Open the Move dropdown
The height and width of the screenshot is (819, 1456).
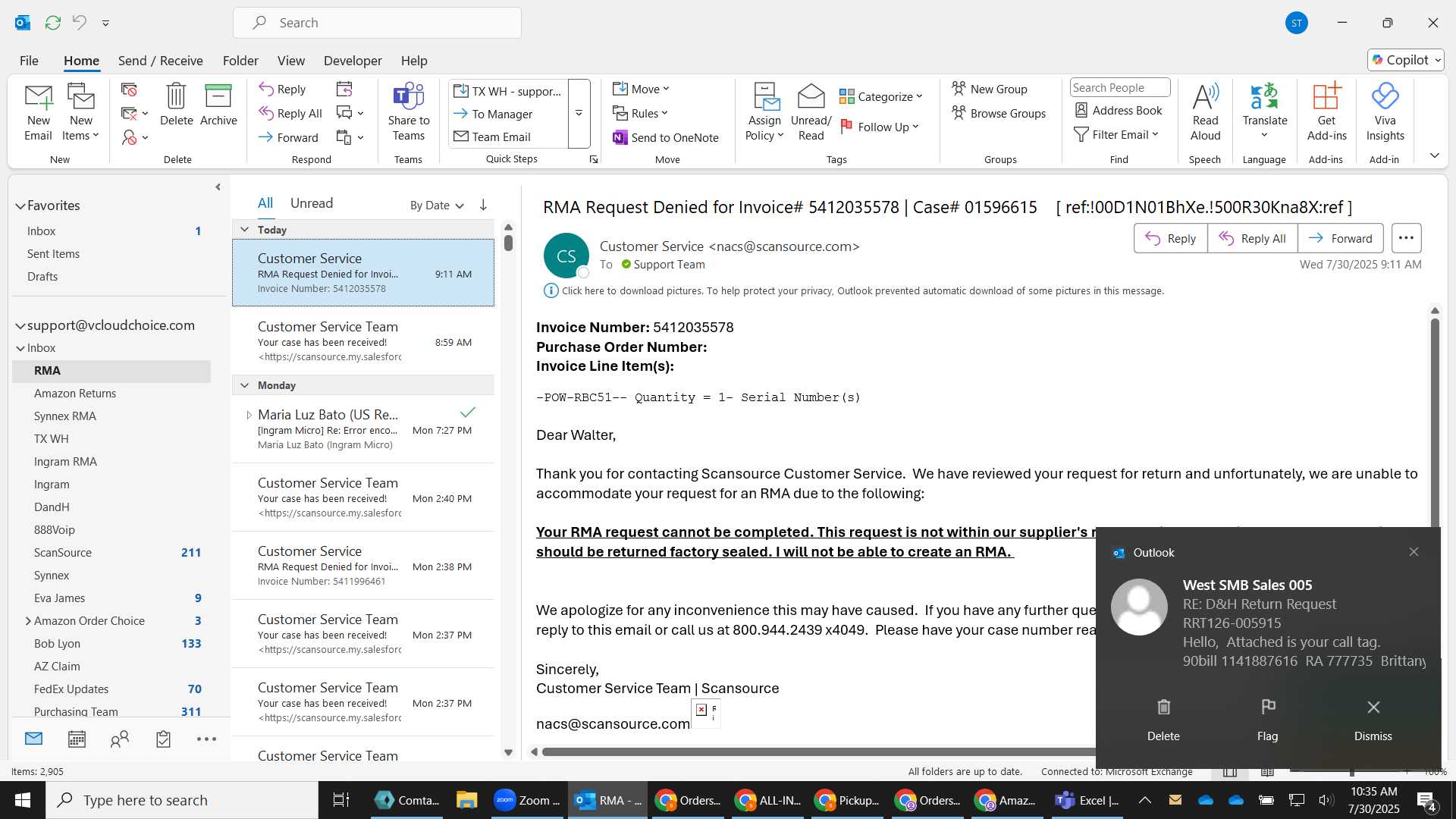tap(642, 89)
